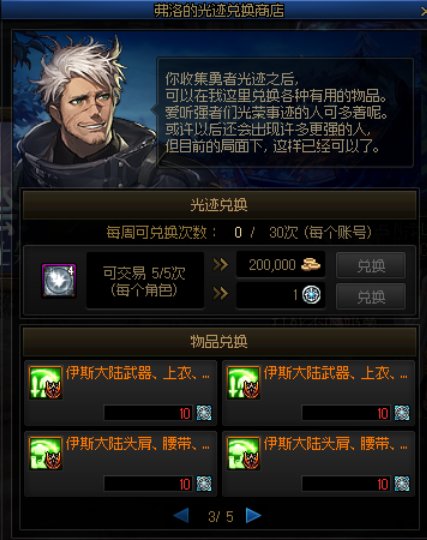Viewport: 427px width, 540px height.
Task: Close the 弗洛的光迹兑换商店 window
Action: coord(423,11)
